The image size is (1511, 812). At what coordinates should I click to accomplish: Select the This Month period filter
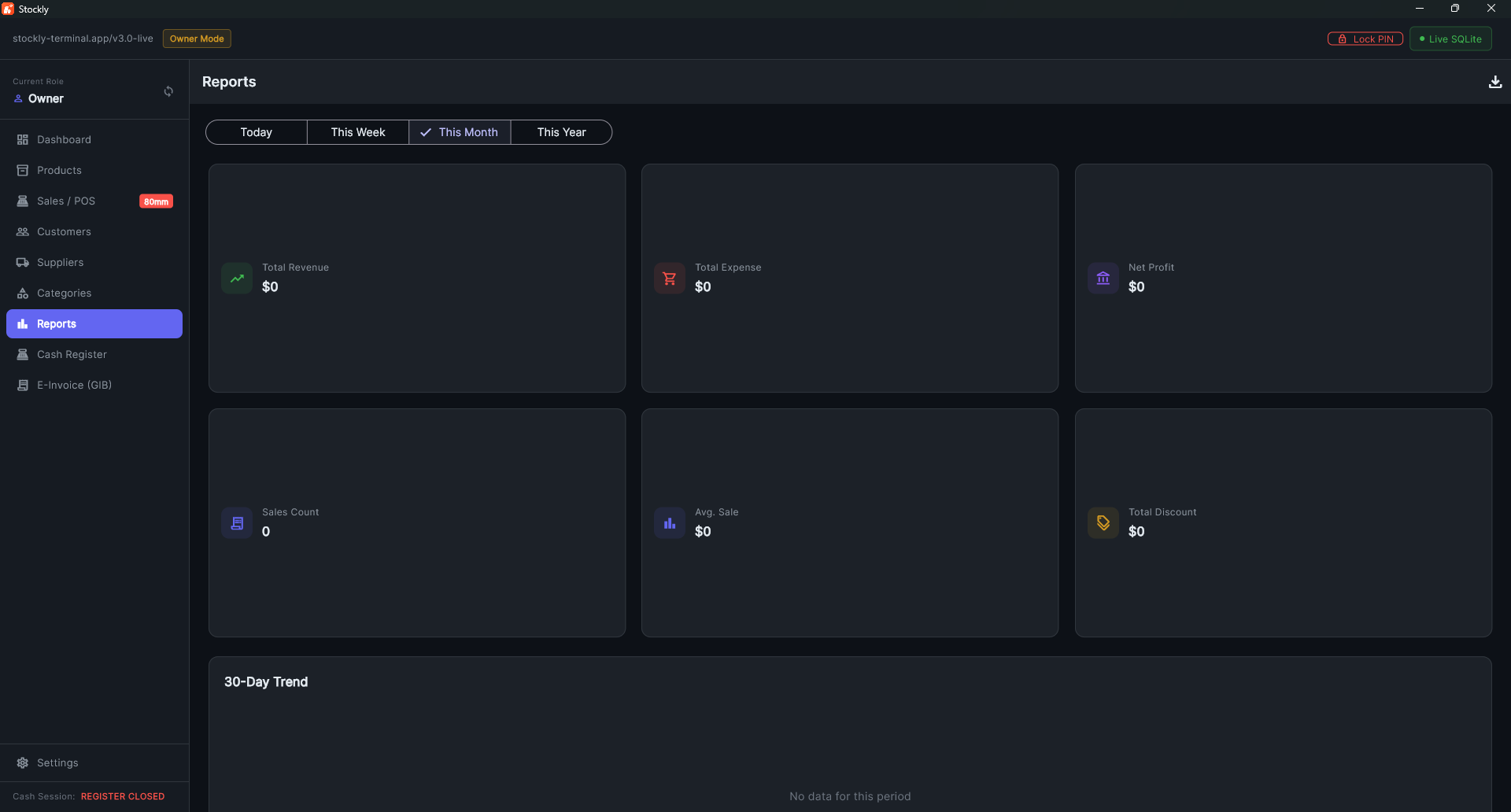(460, 132)
